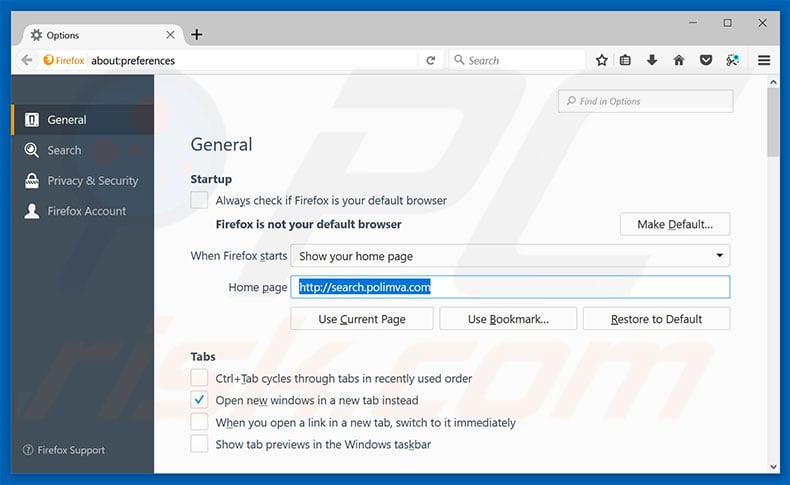Click the Firefox is not your default browser text
This screenshot has height=485, width=790.
tap(308, 224)
